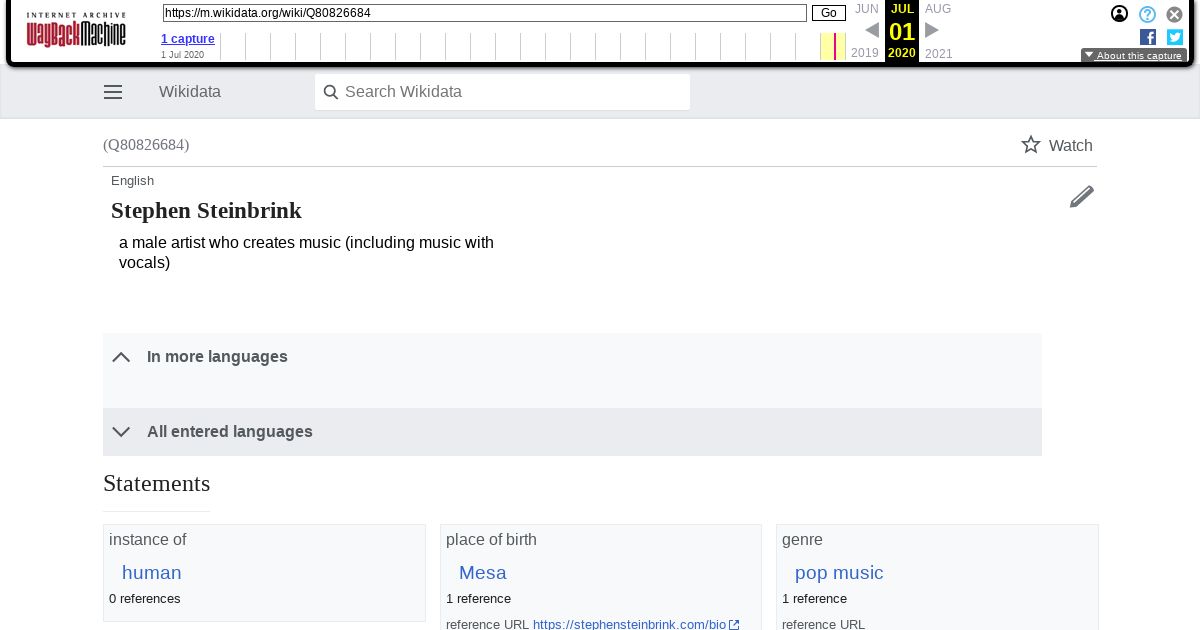Image resolution: width=1200 pixels, height=630 pixels.
Task: Click 1 reference under pop music
Action: pyautogui.click(x=814, y=599)
